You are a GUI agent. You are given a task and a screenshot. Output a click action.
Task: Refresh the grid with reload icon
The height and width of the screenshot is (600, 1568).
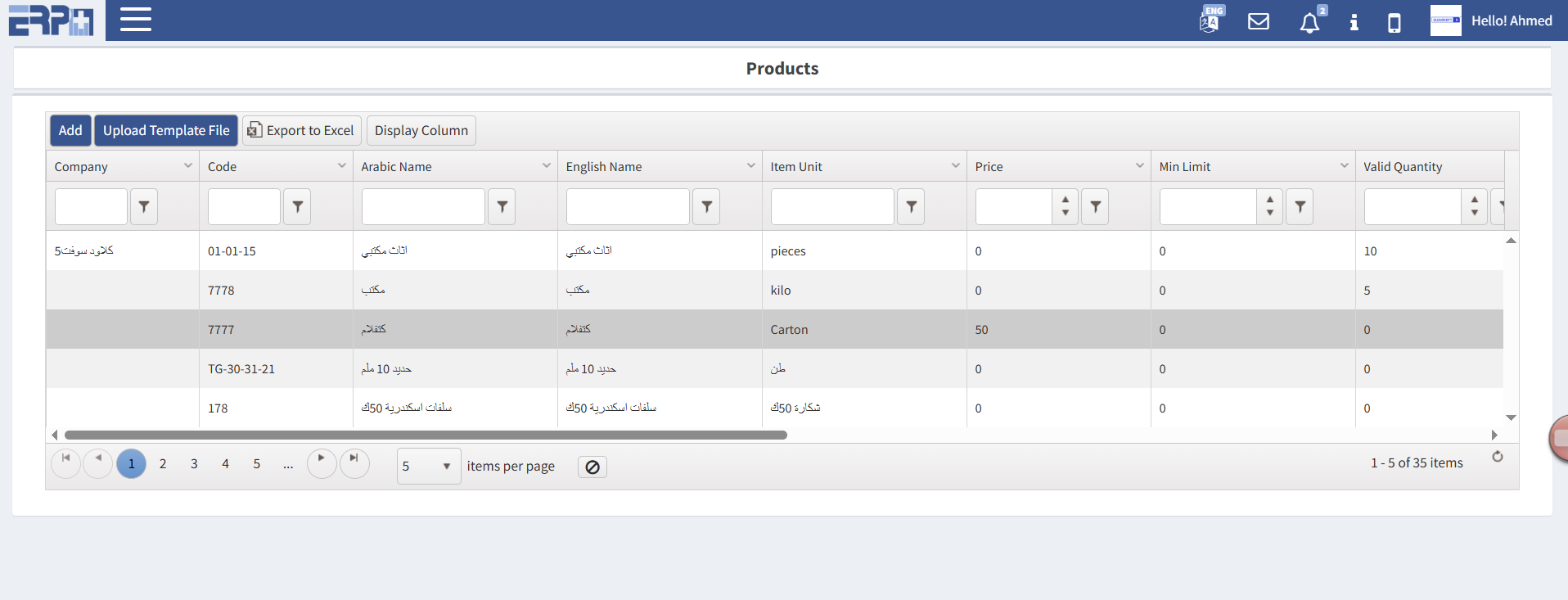coord(1497,457)
